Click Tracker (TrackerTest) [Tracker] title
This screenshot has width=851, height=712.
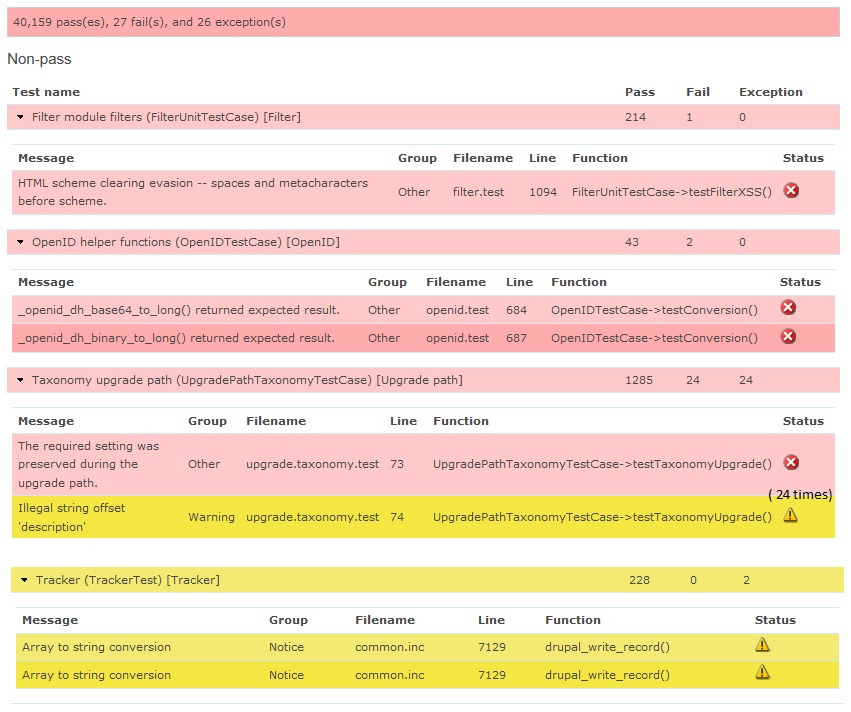[x=128, y=580]
